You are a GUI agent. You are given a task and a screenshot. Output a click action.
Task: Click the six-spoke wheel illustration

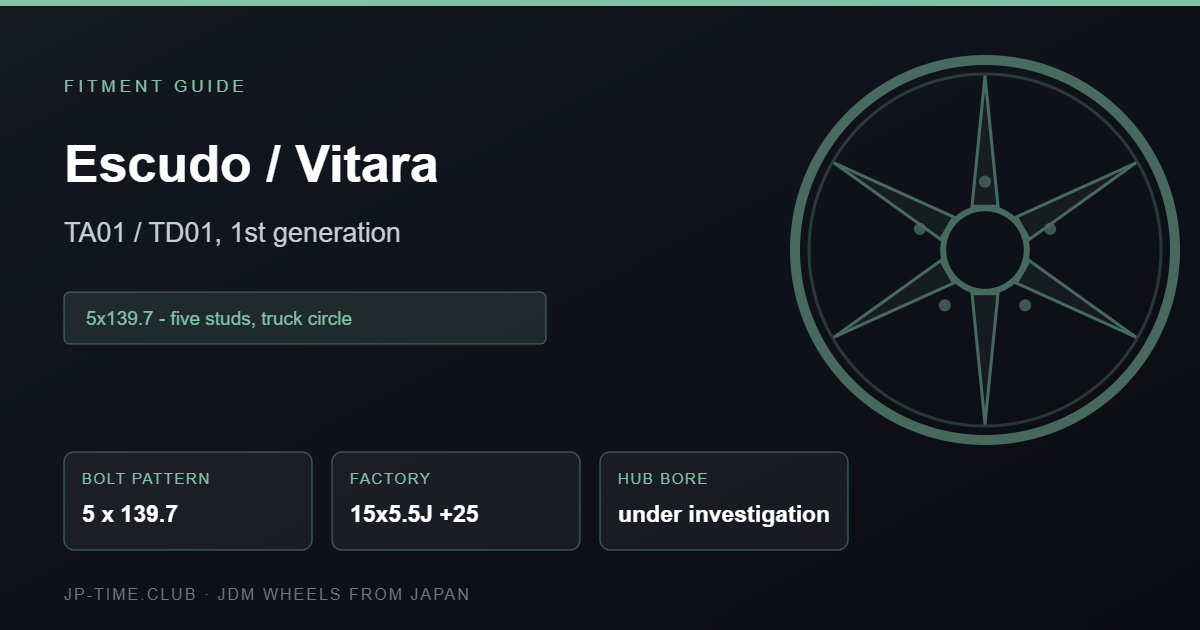(x=985, y=250)
